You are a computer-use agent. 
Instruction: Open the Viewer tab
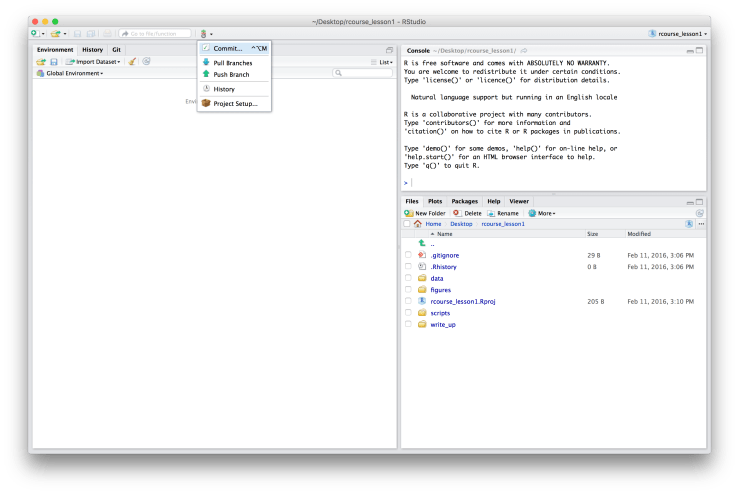(x=519, y=201)
